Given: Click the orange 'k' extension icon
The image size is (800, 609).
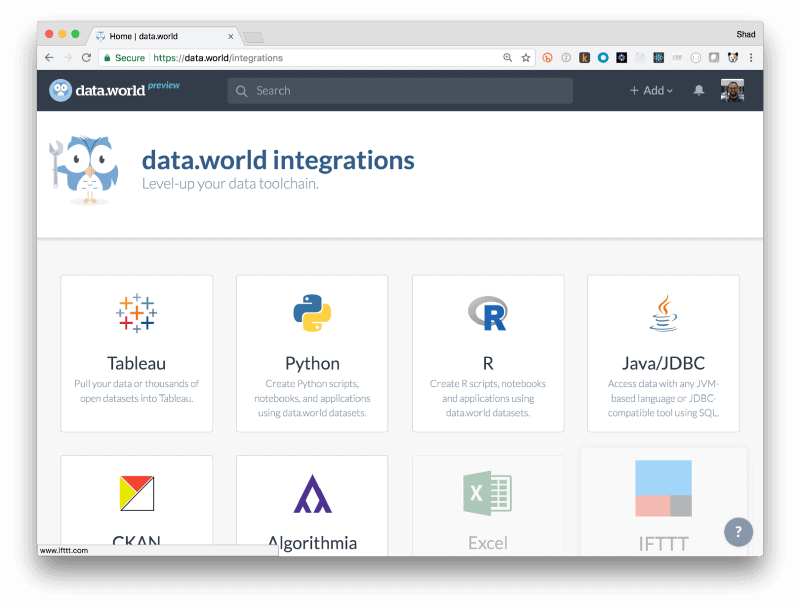Looking at the screenshot, I should tap(585, 58).
